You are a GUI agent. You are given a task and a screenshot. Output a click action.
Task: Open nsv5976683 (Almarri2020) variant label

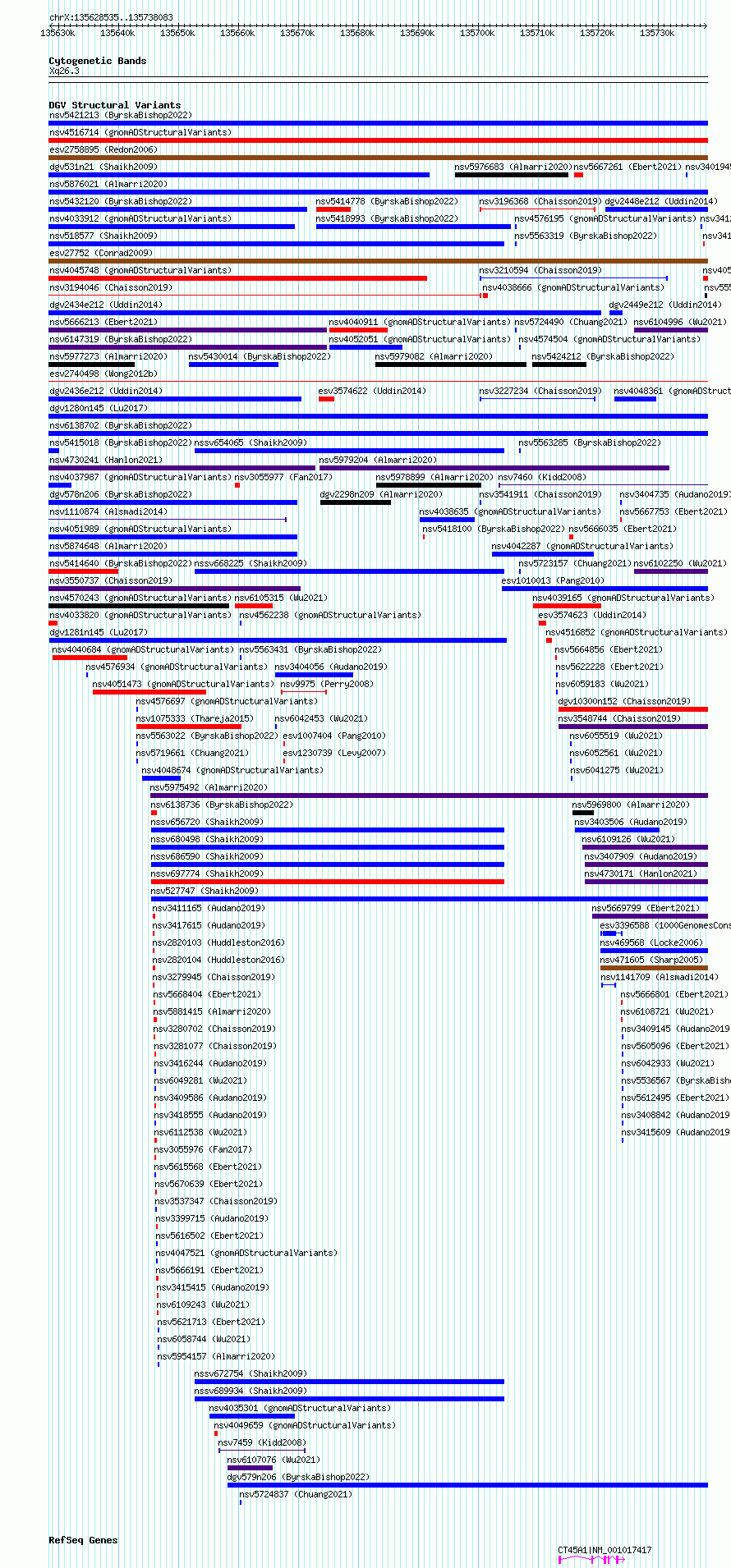pos(513,167)
